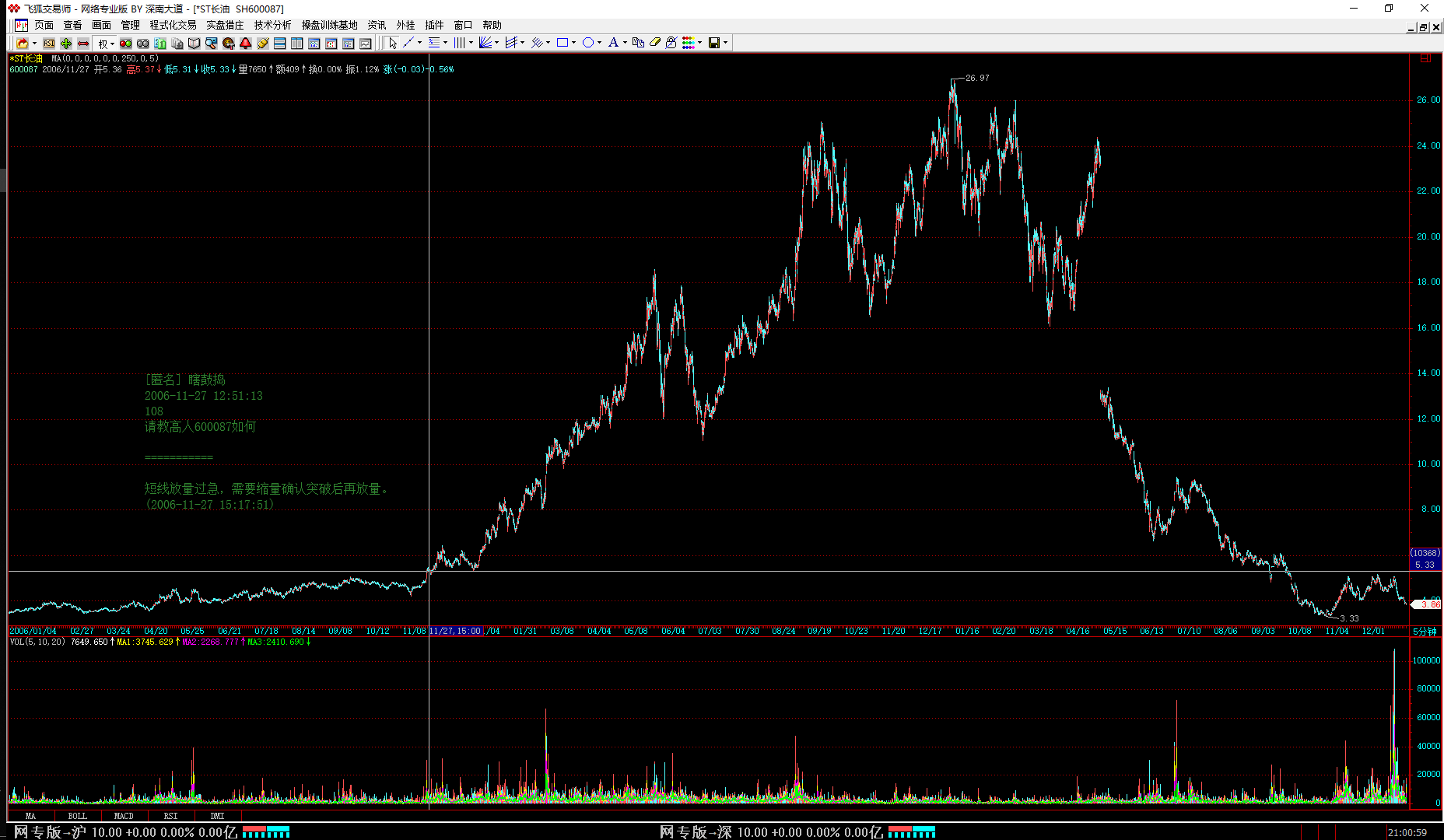
Task: Toggle the red-green lights icon
Action: point(125,44)
